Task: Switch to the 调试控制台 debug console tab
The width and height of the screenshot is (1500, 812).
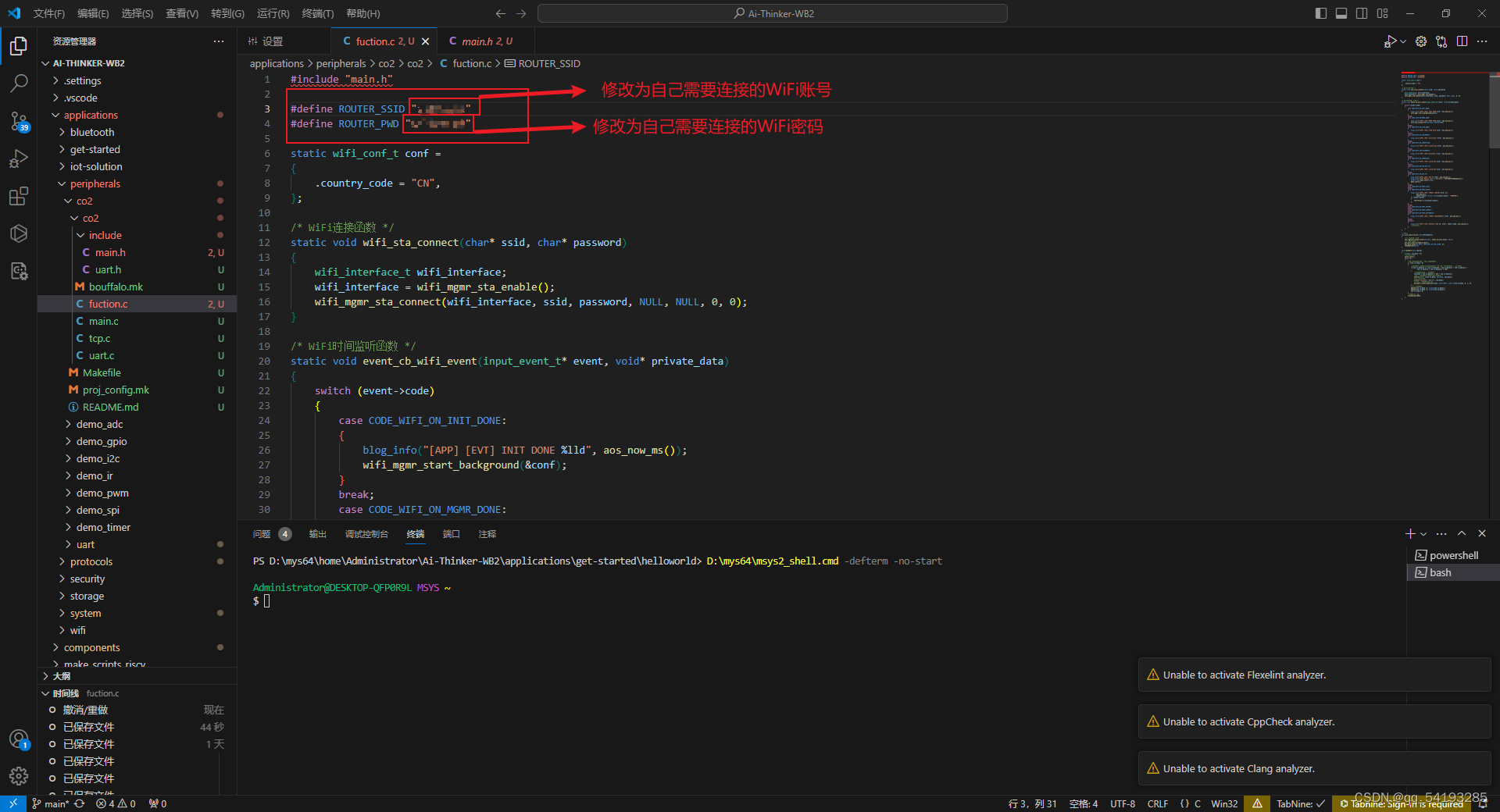Action: pyautogui.click(x=366, y=534)
